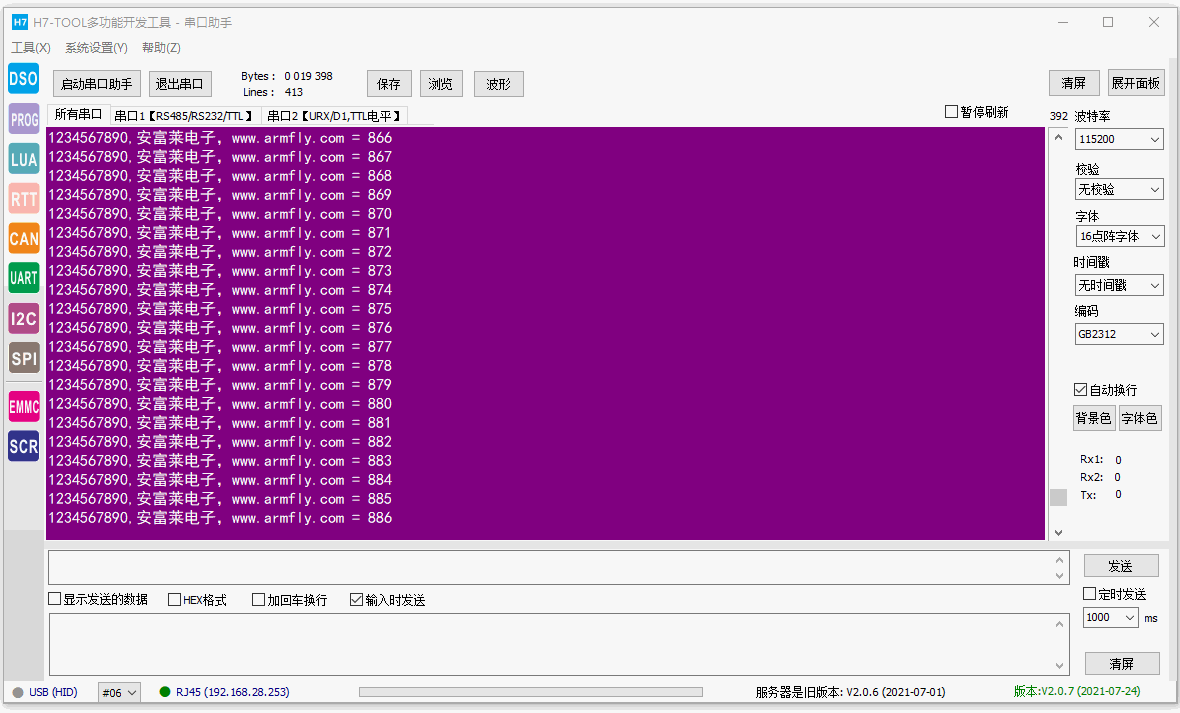
Task: Enable the 定时发送 timed send checkbox
Action: coord(1089,593)
